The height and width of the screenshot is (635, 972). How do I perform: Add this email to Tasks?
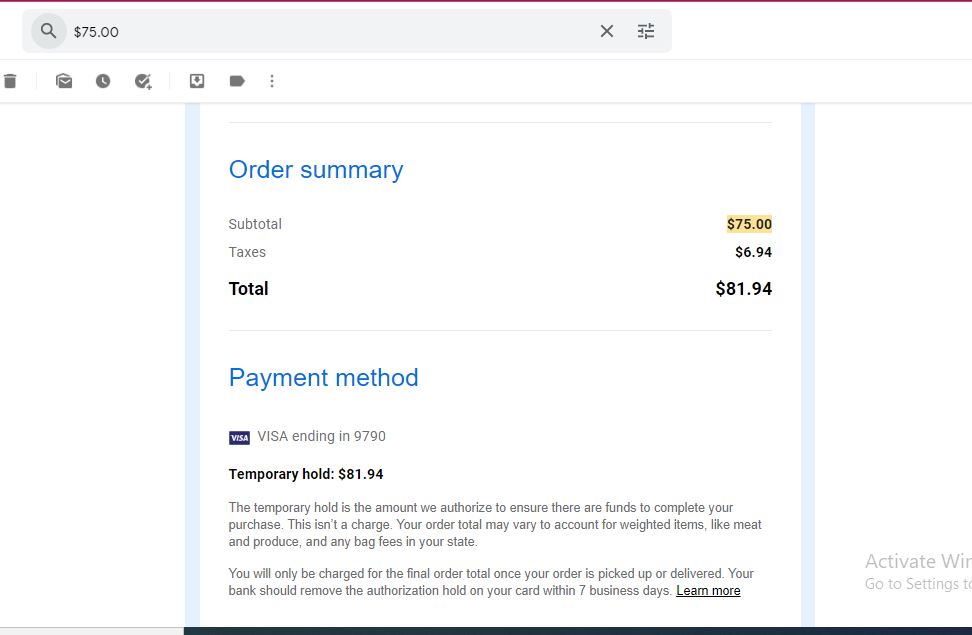pos(143,81)
